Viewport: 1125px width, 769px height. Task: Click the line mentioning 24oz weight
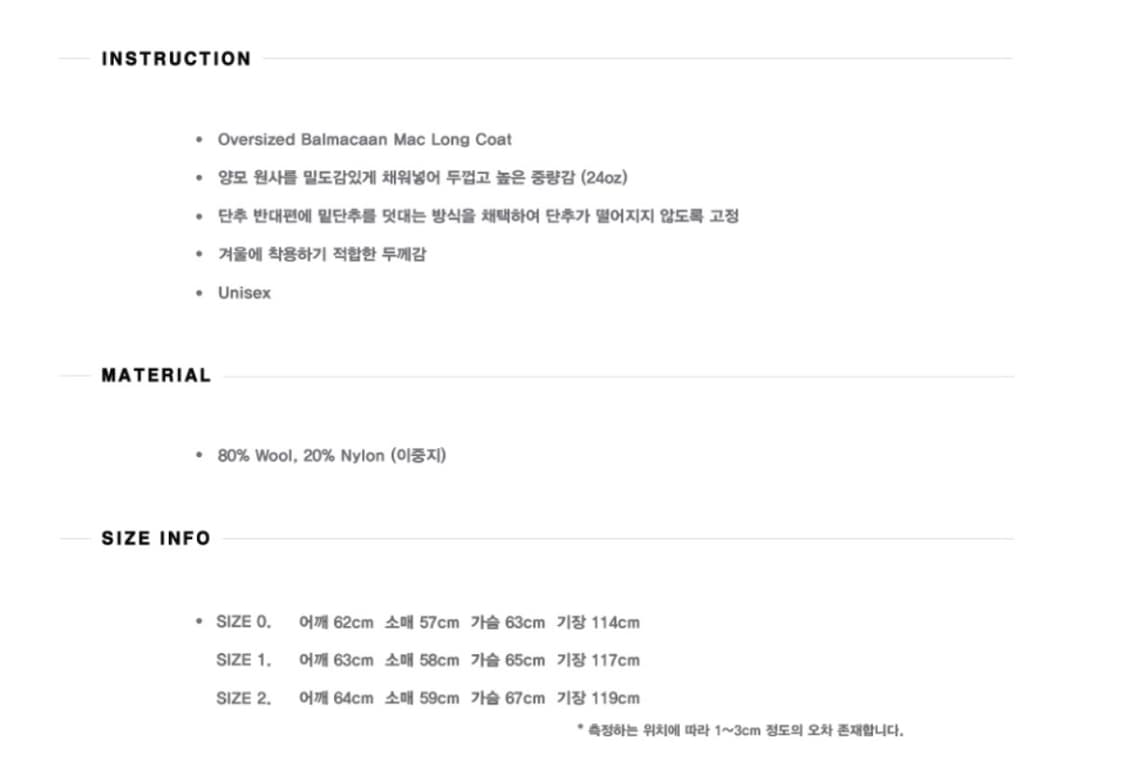[x=422, y=177]
